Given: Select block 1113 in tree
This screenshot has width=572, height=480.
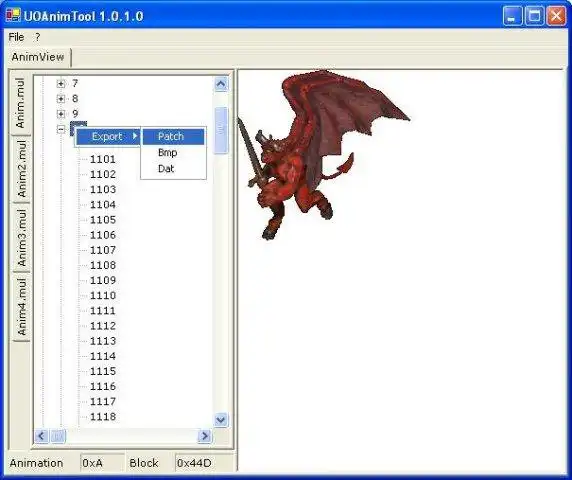Looking at the screenshot, I should click(x=103, y=341).
